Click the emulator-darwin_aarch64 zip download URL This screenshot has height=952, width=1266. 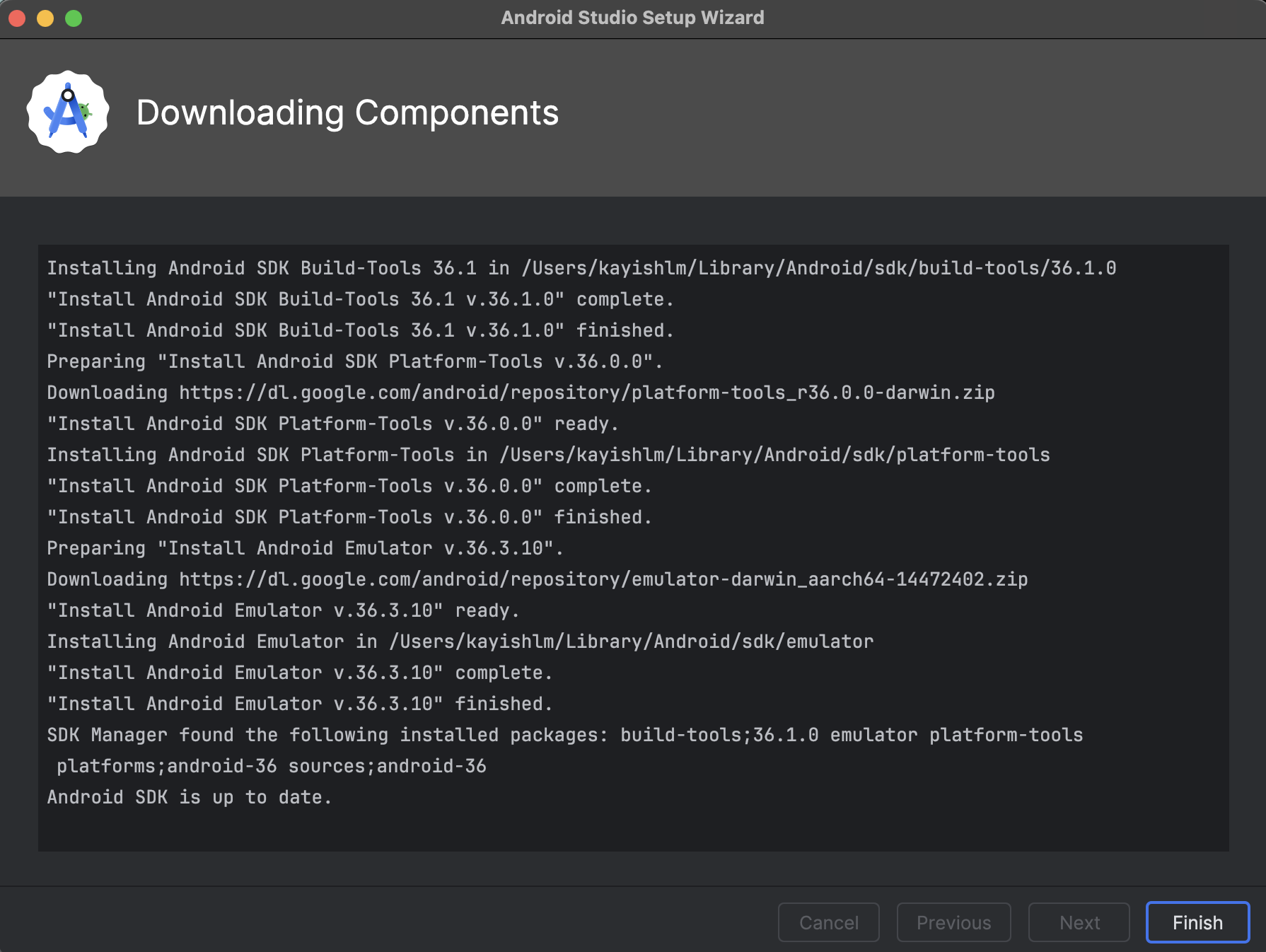[x=603, y=579]
